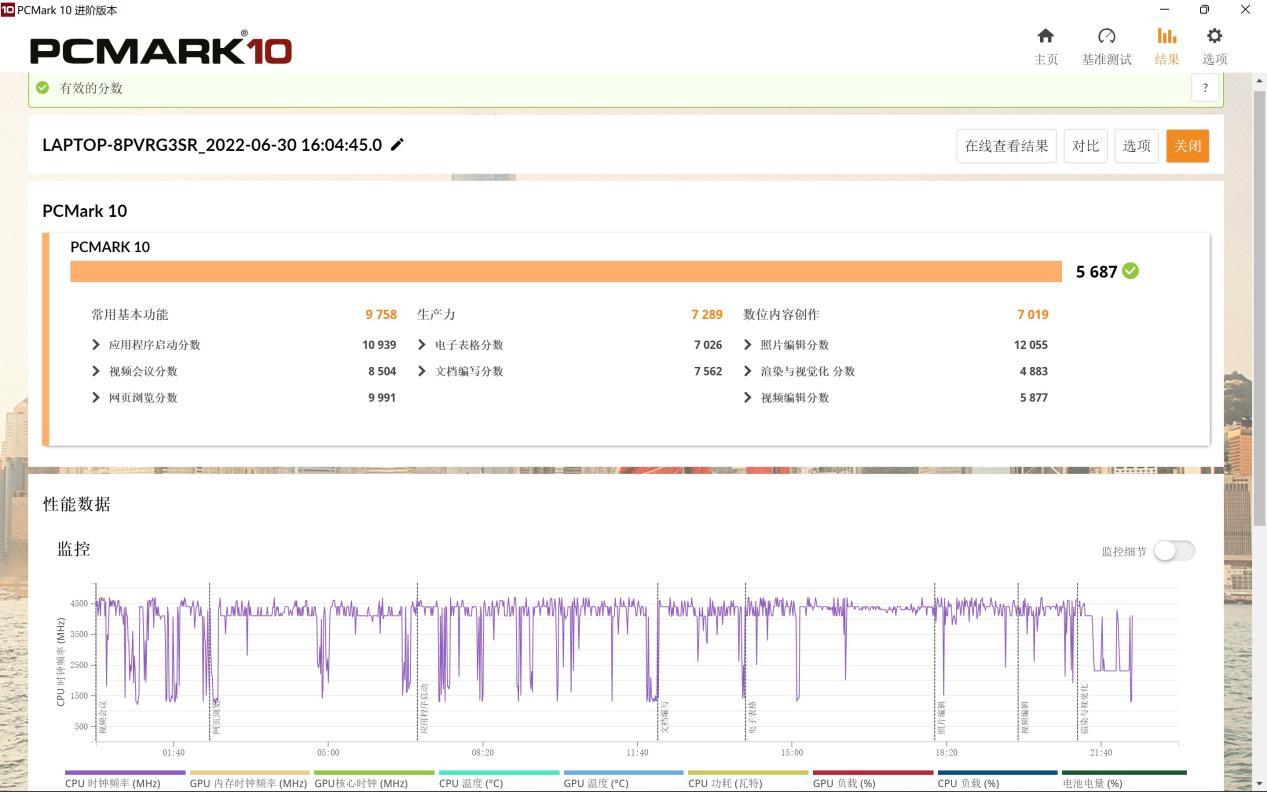Open the benchmark tests (基准测试) gauge icon

coord(1106,36)
